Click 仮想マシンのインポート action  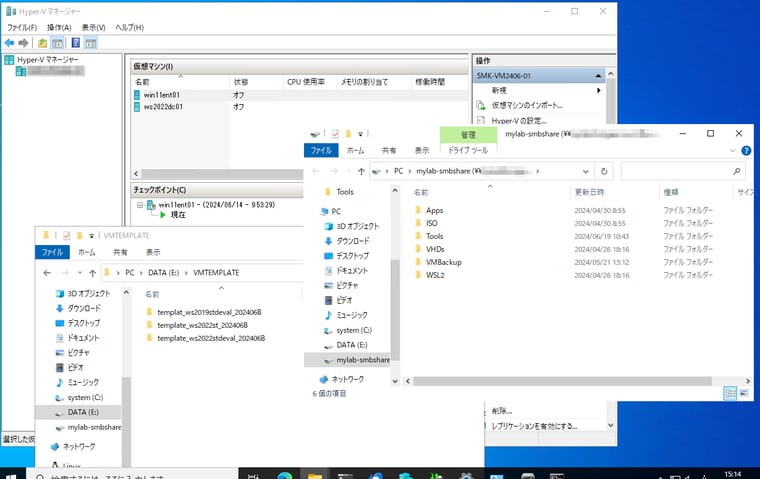click(x=527, y=105)
